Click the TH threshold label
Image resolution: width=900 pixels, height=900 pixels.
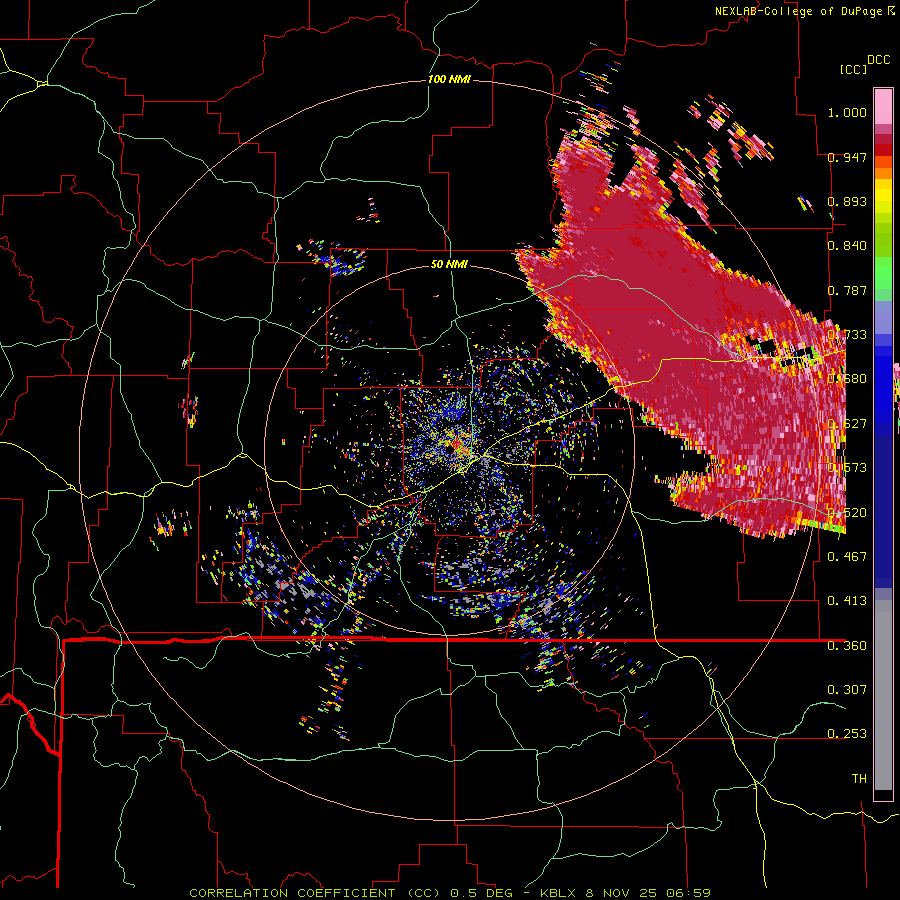point(859,778)
